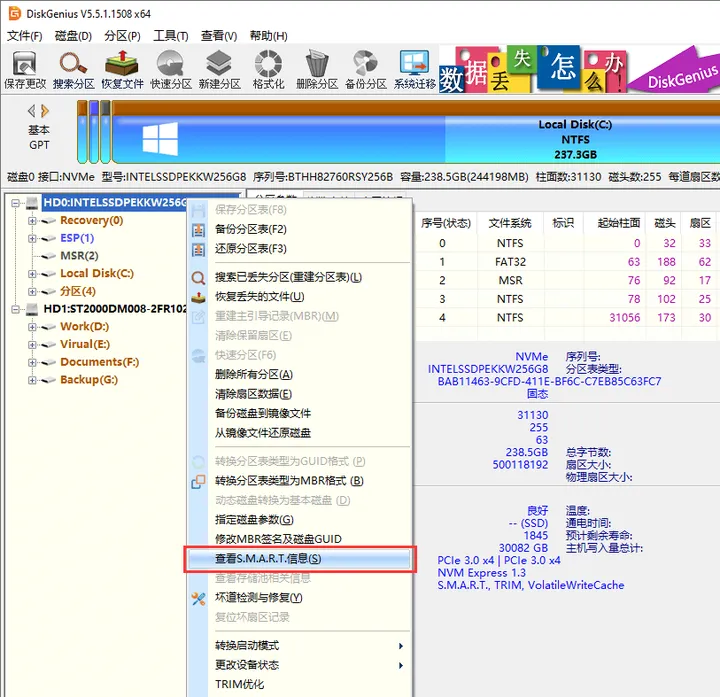Expand the 分区(4) tree node
The height and width of the screenshot is (697, 720).
tap(32, 292)
